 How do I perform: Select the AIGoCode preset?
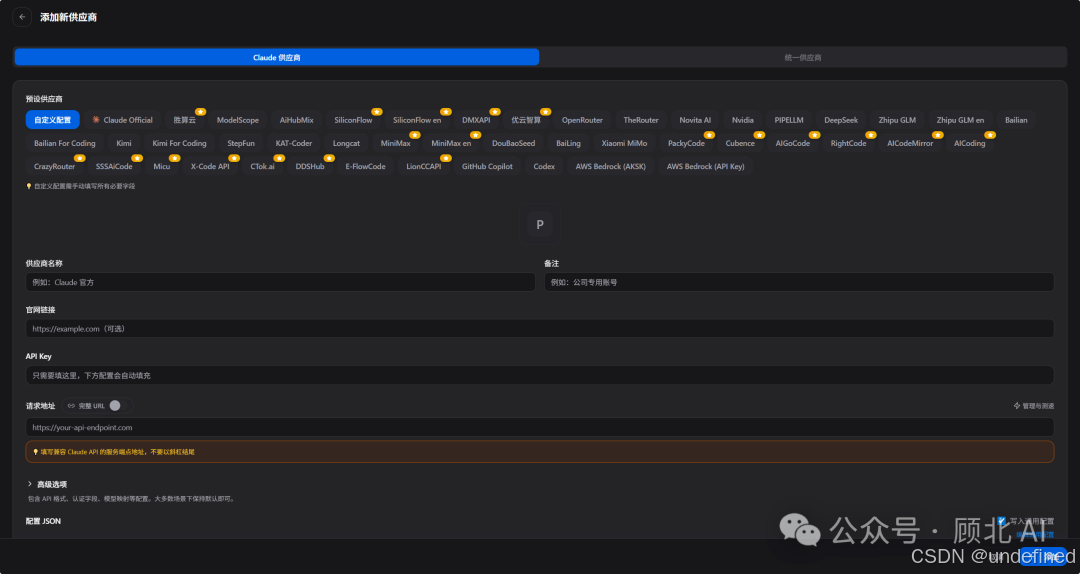click(x=793, y=143)
